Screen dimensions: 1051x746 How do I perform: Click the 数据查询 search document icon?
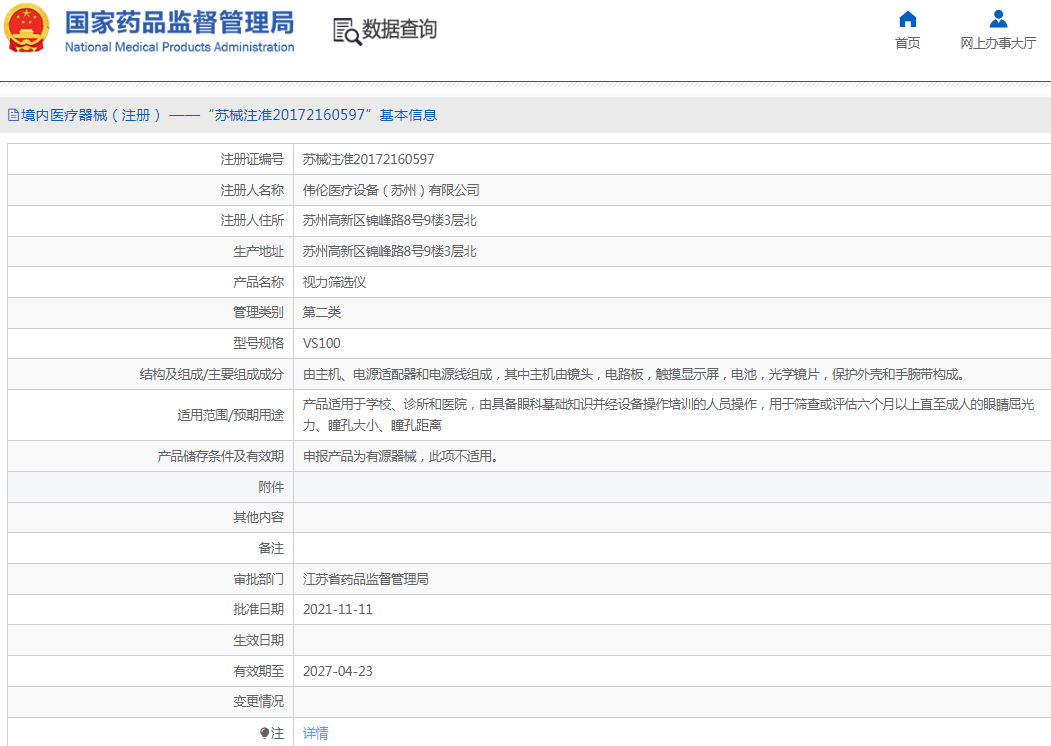click(x=347, y=32)
